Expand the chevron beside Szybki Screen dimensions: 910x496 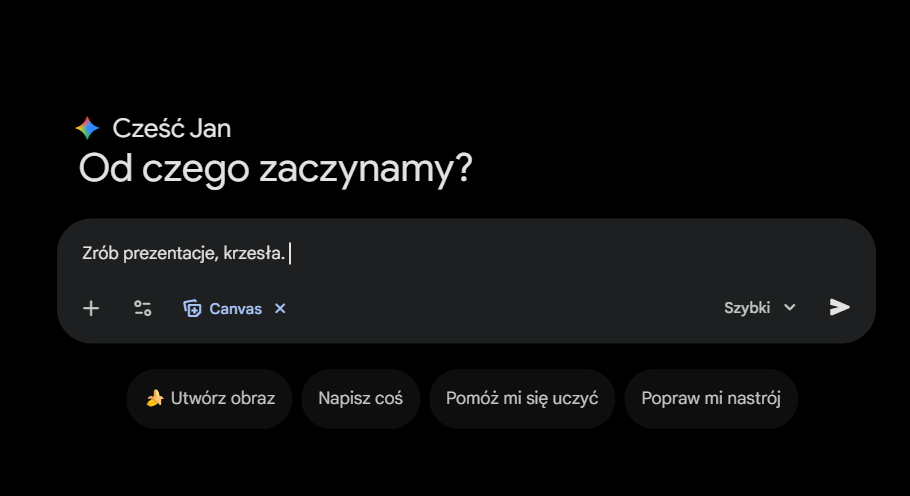click(790, 307)
